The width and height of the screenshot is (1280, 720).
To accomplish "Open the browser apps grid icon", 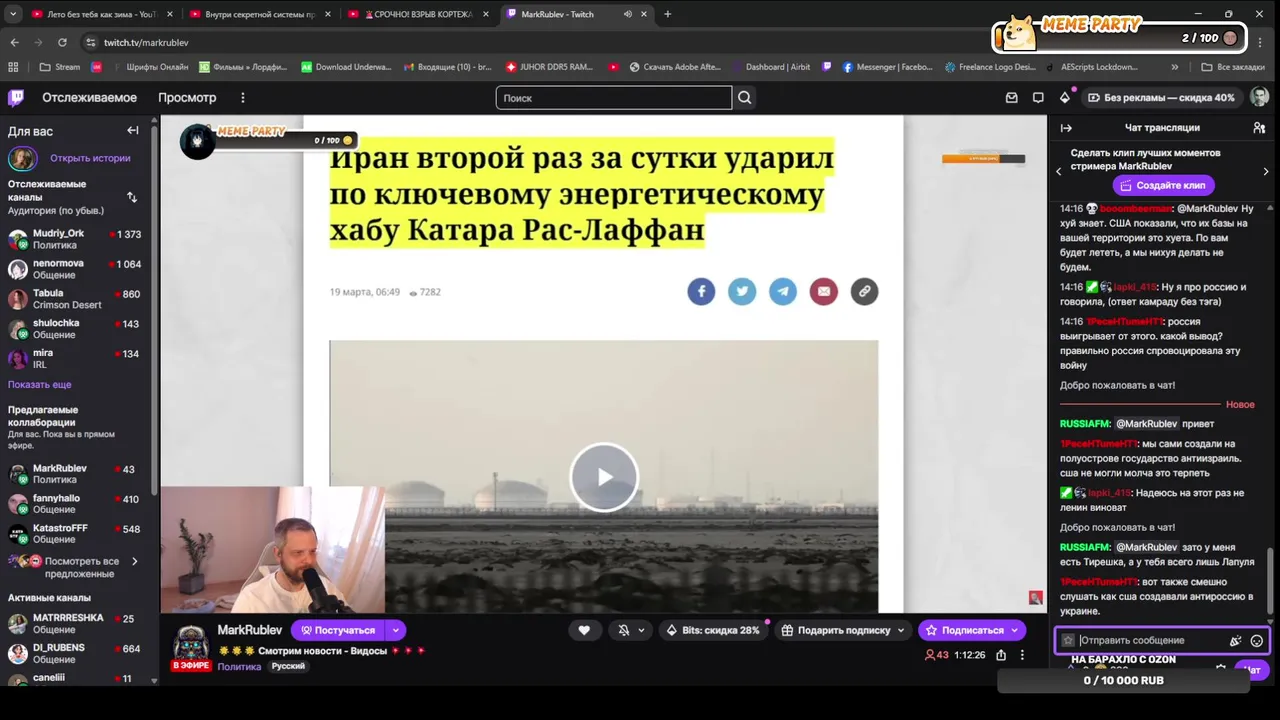I will (13, 67).
